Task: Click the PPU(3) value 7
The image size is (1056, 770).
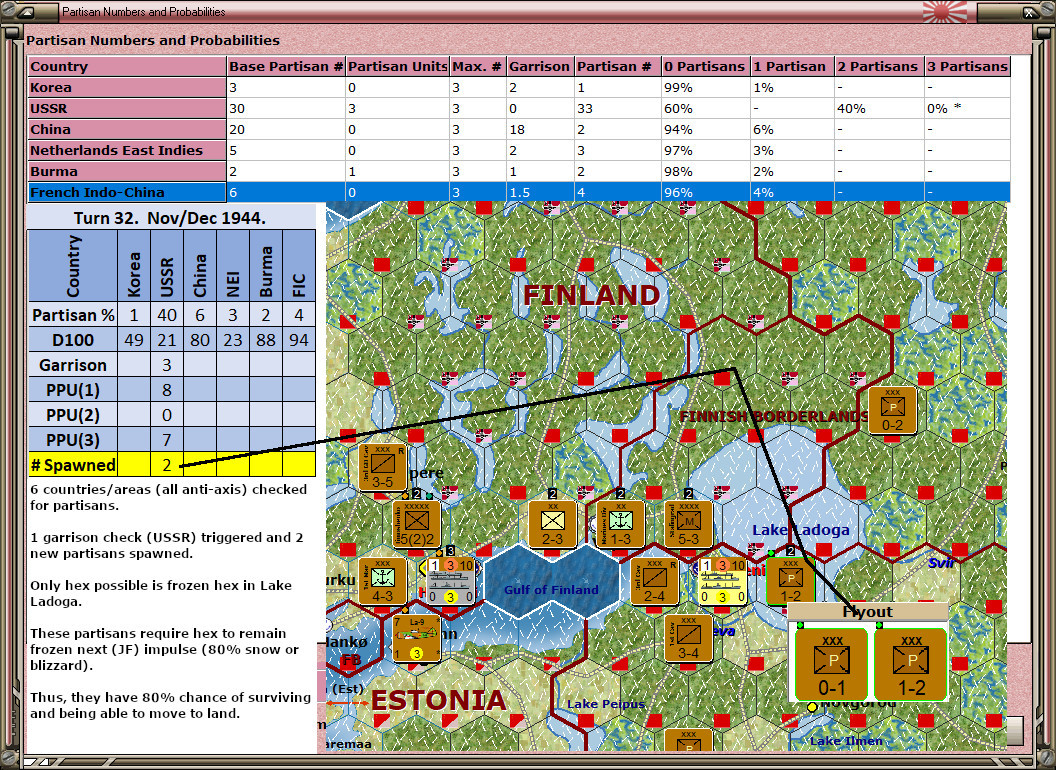Action: (x=166, y=440)
